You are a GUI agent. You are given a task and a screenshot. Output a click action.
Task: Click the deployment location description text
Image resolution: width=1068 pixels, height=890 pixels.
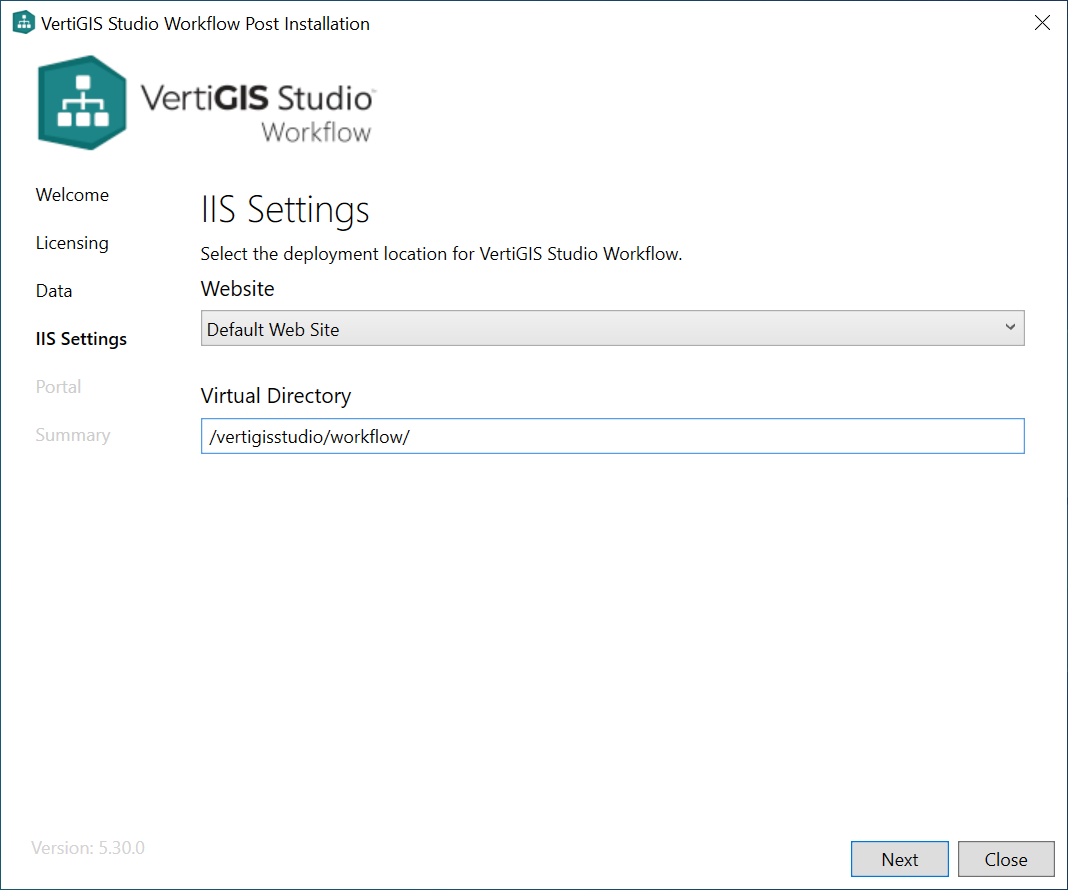(442, 254)
